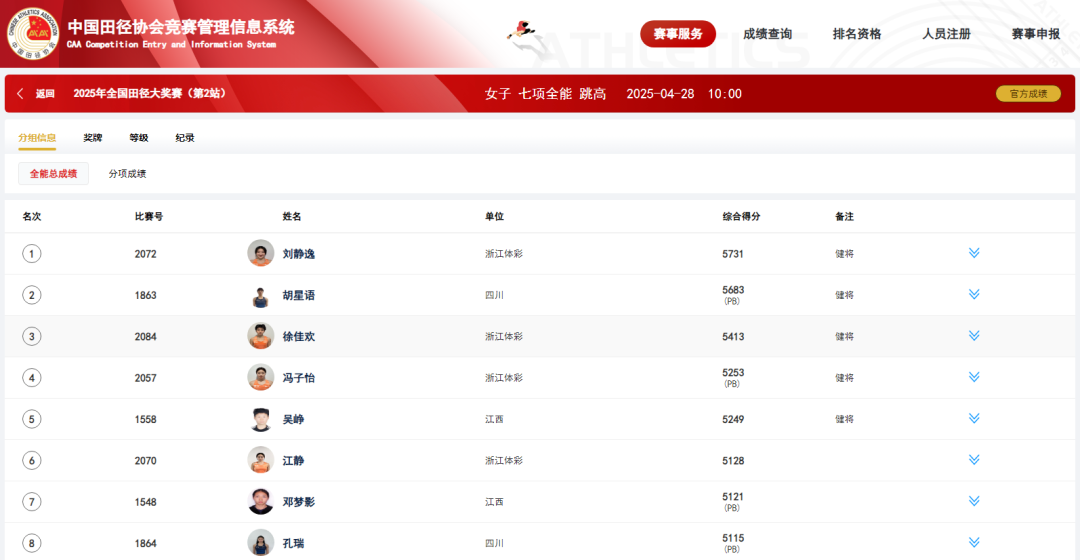Open the 赛事服务 menu
1080x560 pixels.
678,34
